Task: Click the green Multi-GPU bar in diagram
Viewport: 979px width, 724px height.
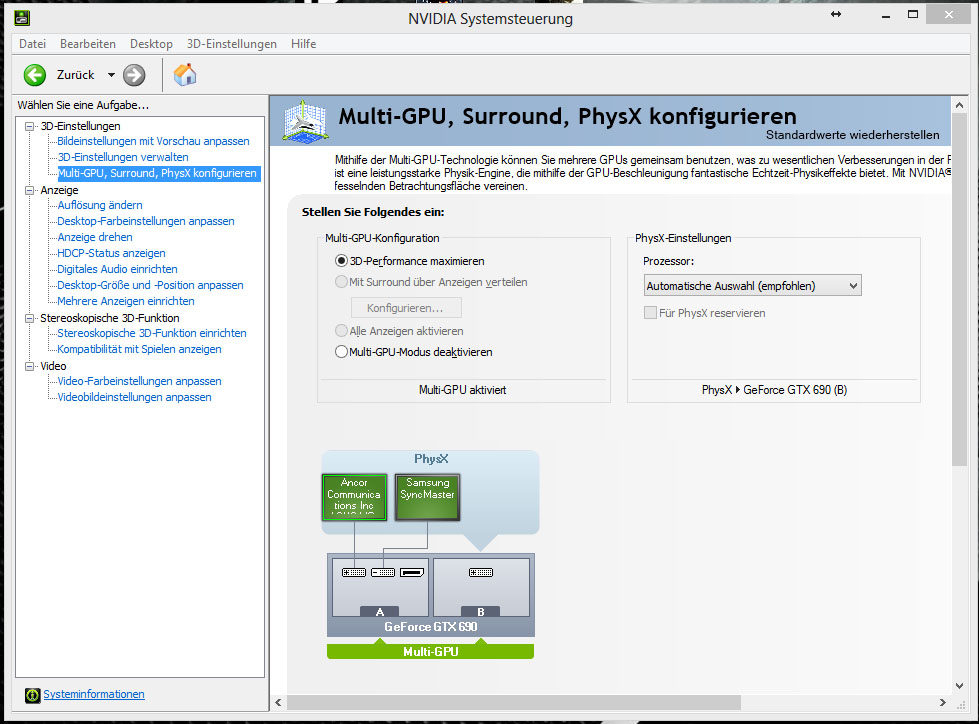Action: [430, 652]
